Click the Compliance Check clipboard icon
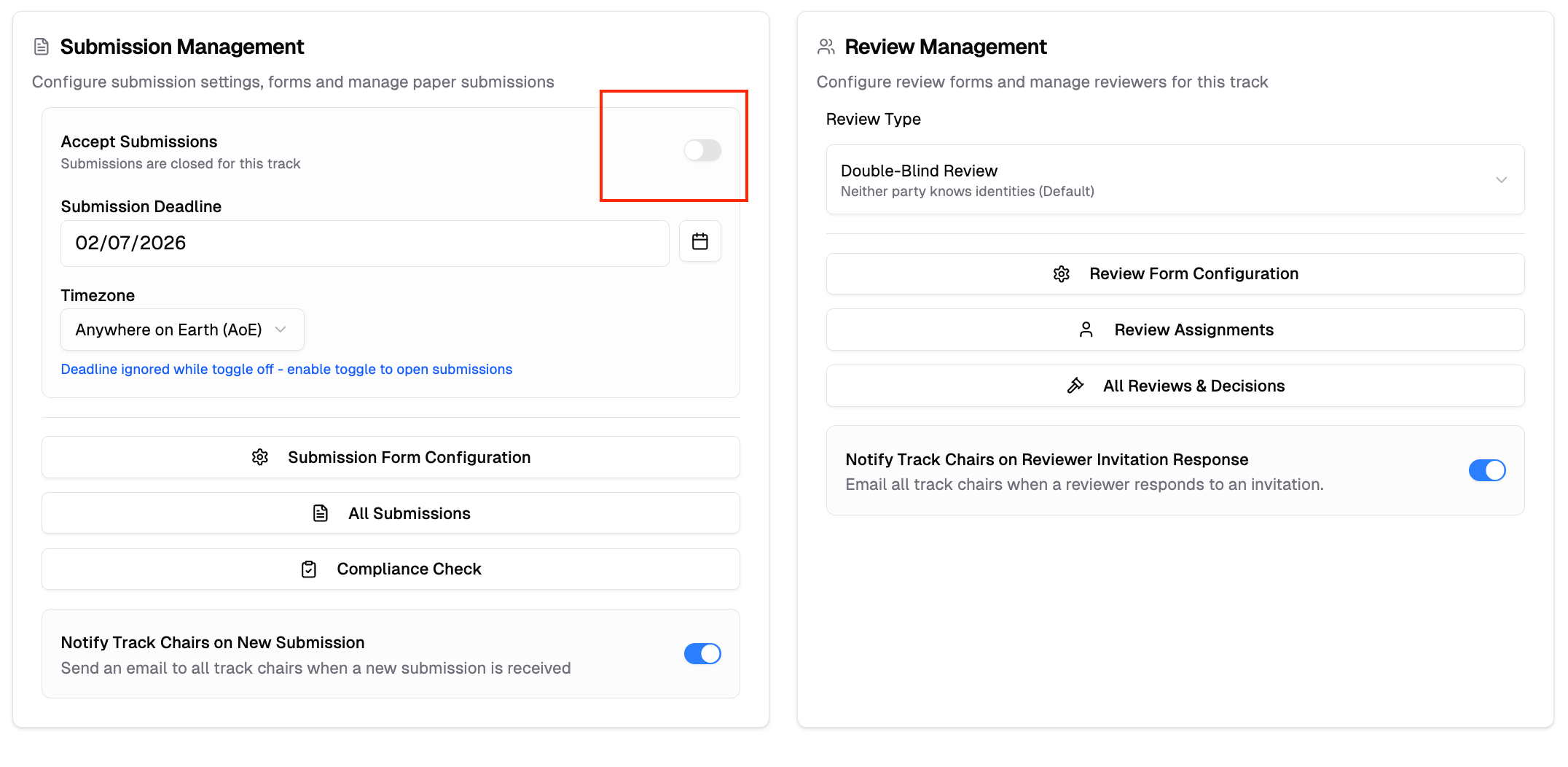 (x=309, y=569)
